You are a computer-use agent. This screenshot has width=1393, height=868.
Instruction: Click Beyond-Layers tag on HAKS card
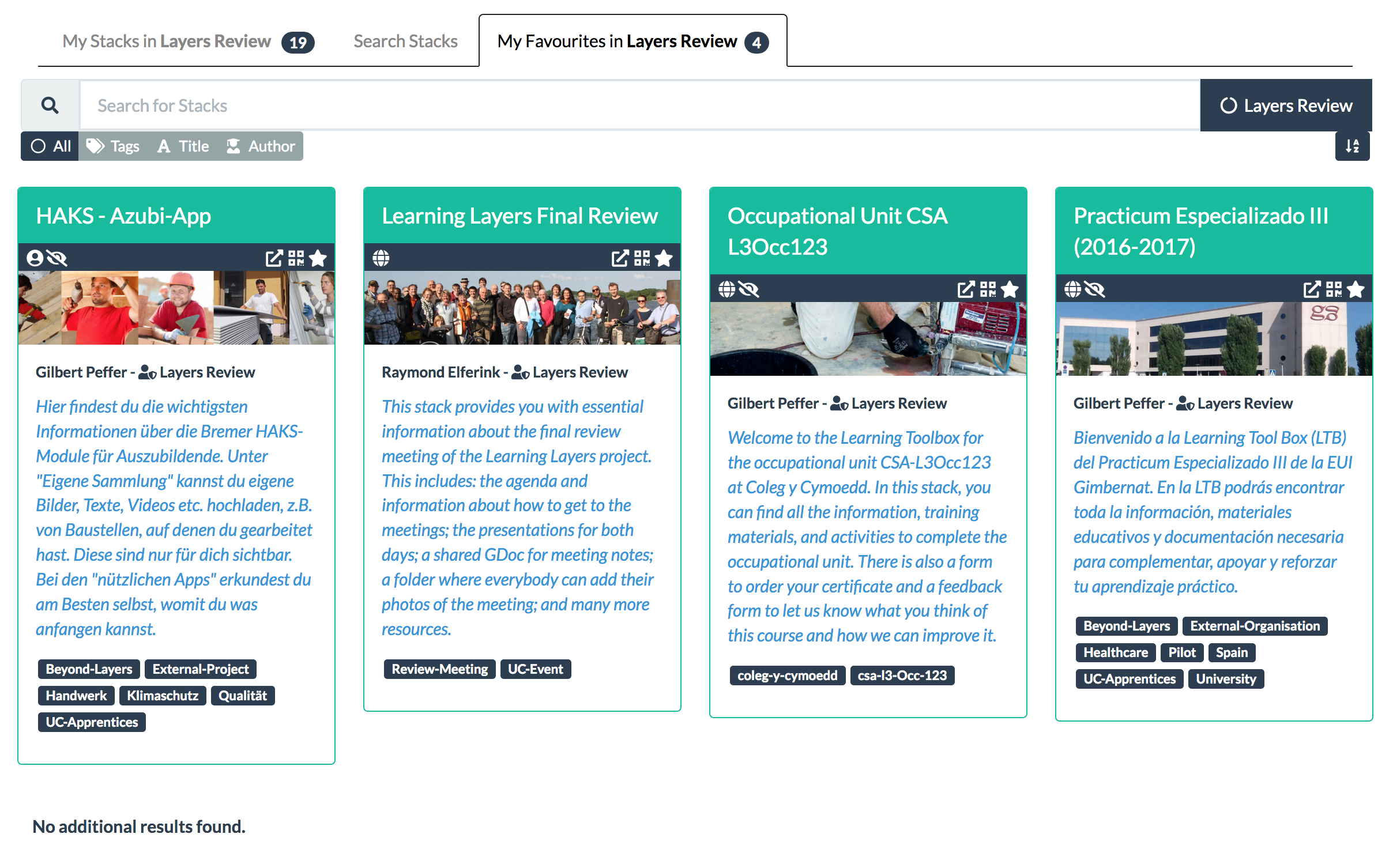click(89, 669)
